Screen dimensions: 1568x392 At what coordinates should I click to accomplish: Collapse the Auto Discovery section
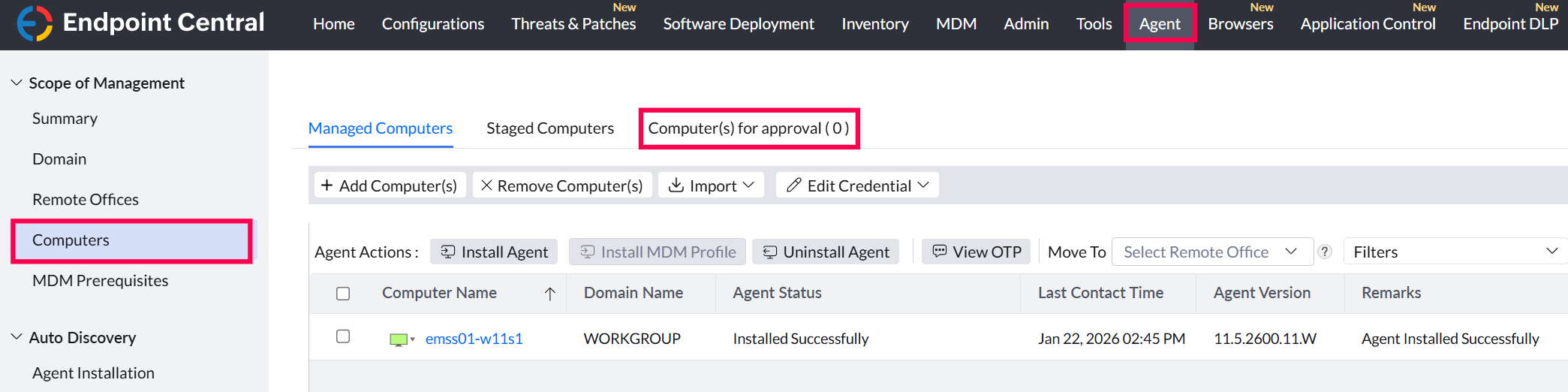16,337
